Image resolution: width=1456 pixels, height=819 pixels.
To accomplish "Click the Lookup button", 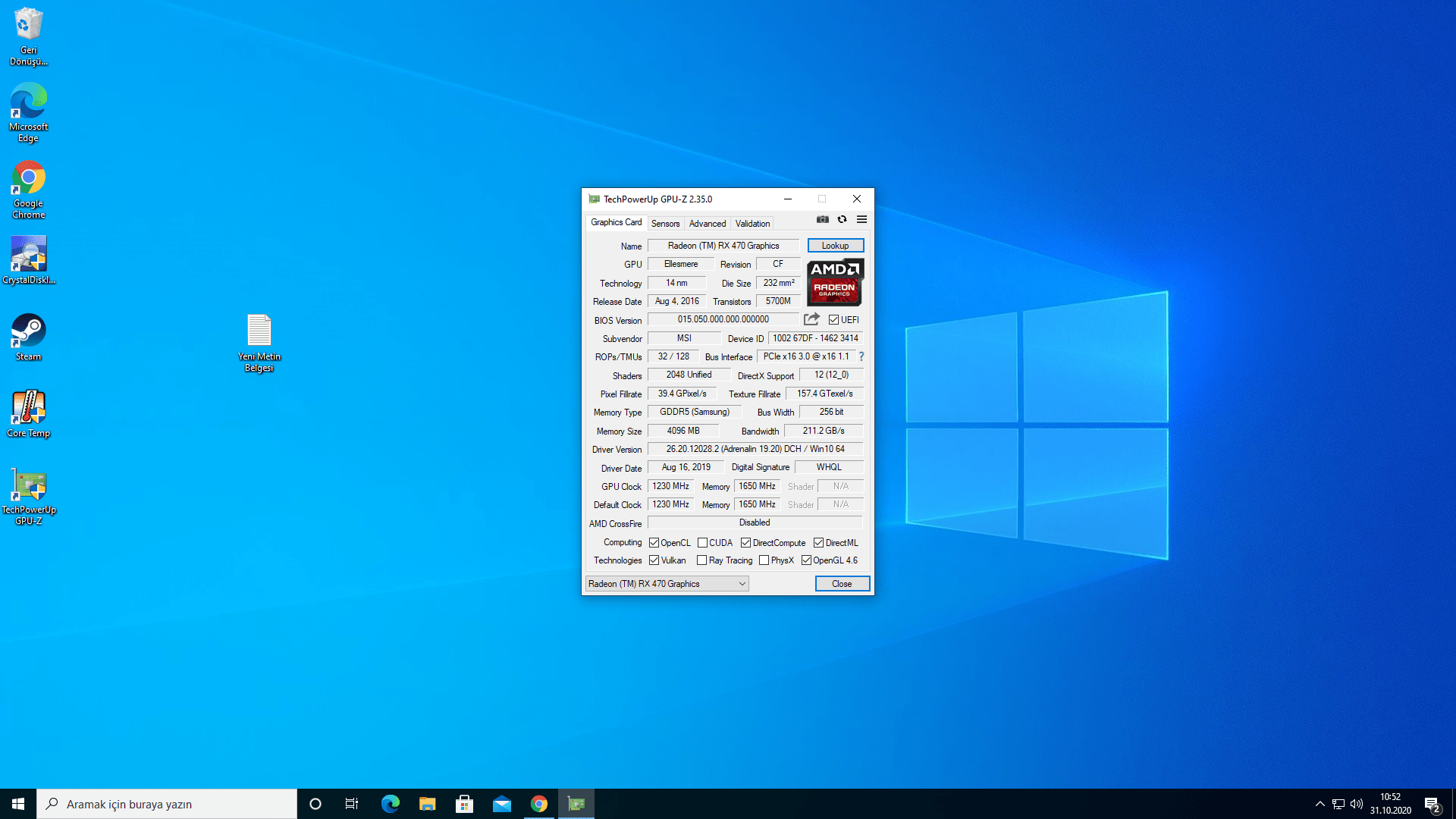I will (835, 246).
